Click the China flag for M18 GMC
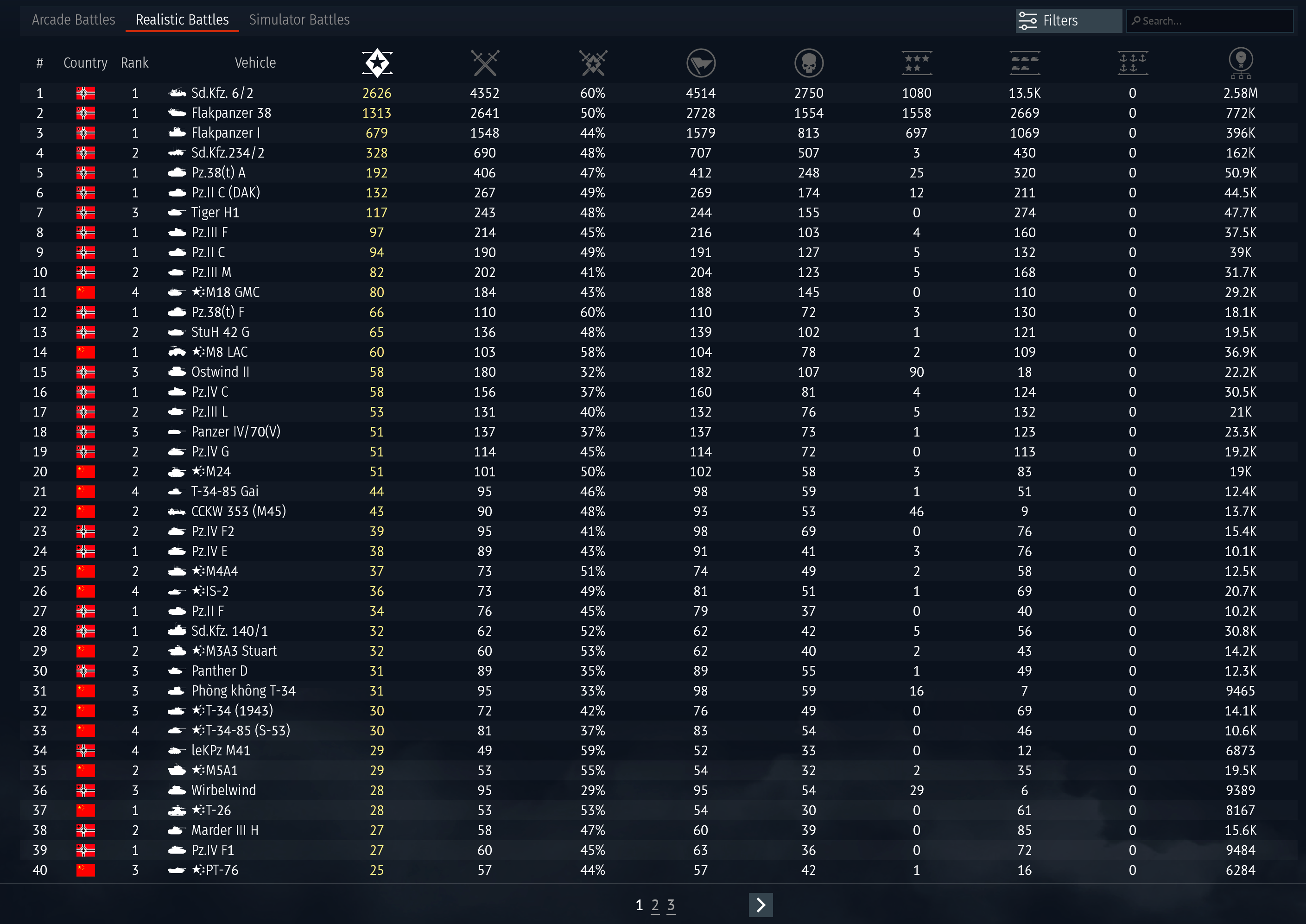Image resolution: width=1306 pixels, height=924 pixels. coord(85,292)
